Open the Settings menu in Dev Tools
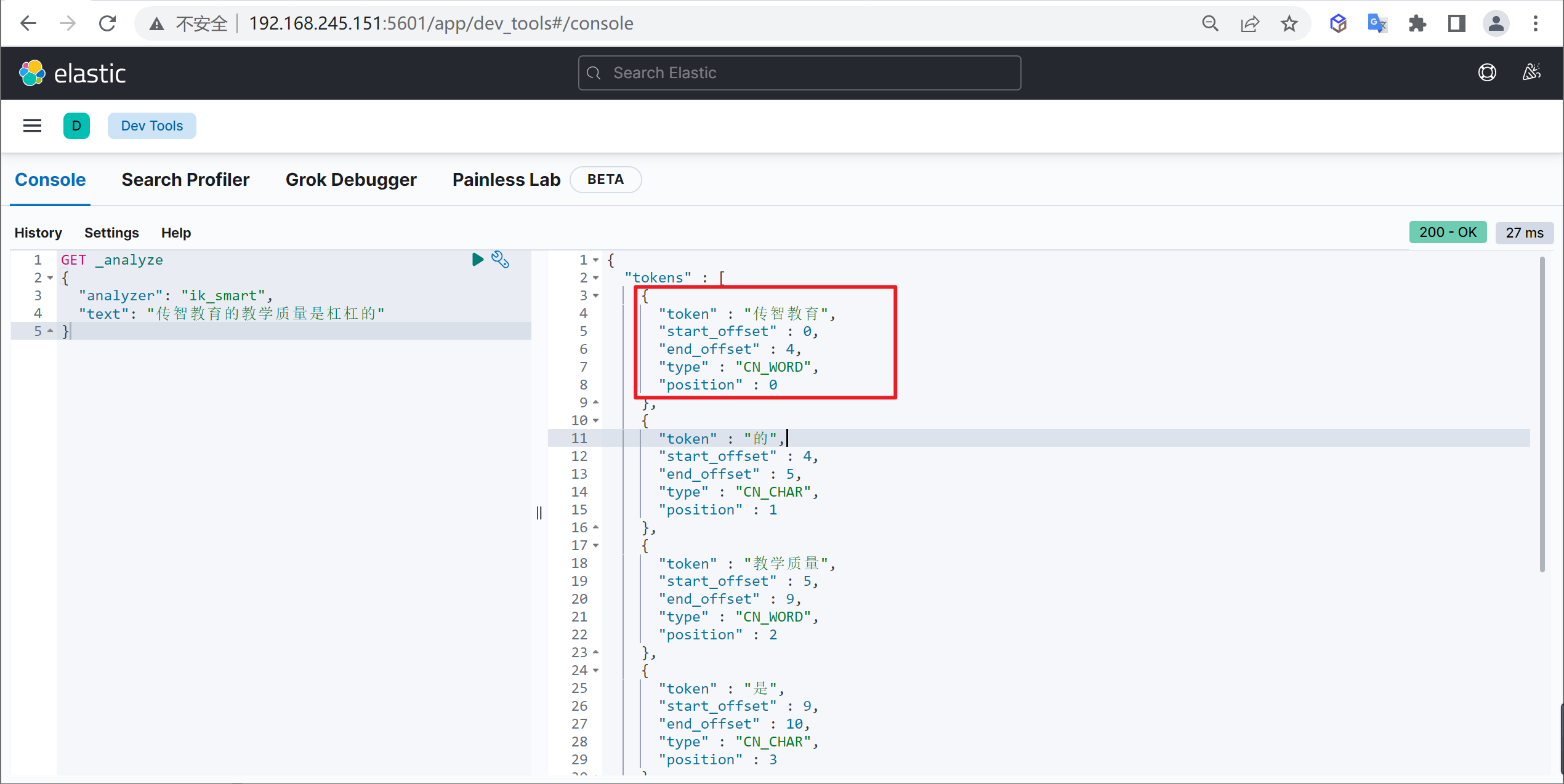 click(111, 232)
